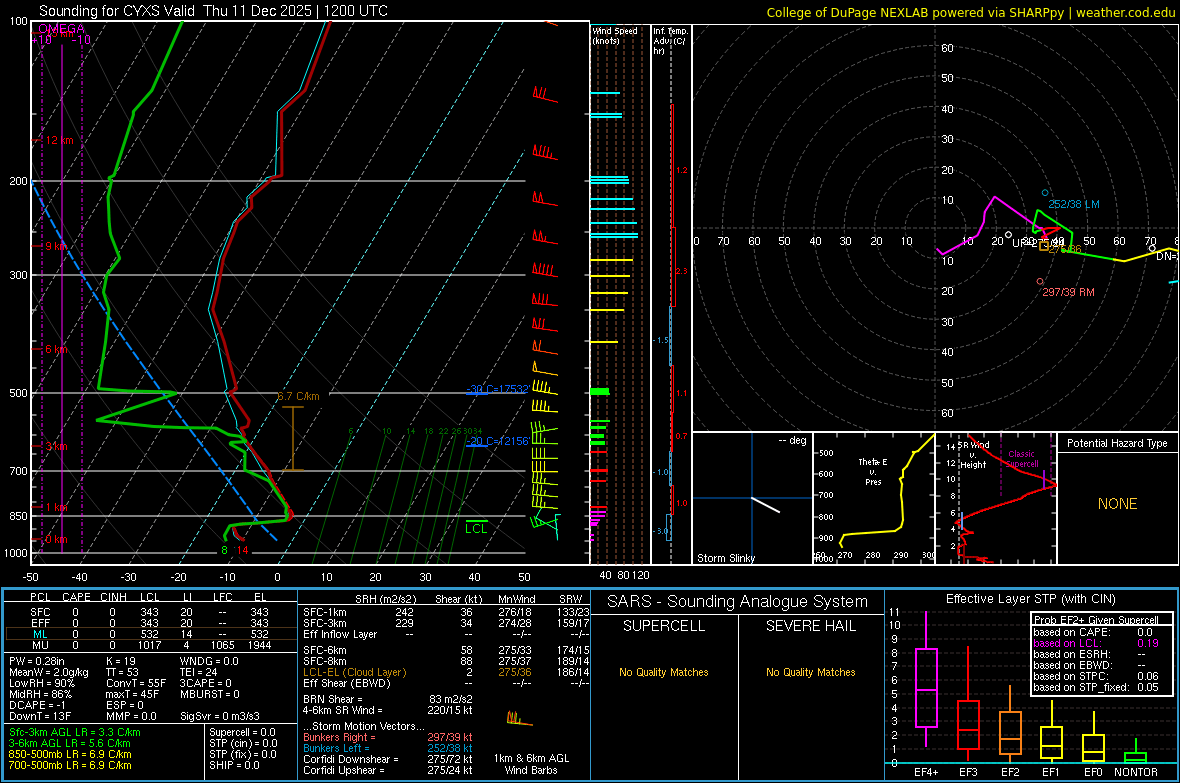The width and height of the screenshot is (1180, 783).
Task: Click the Theta-E v. Pres inset label
Action: pos(873,471)
